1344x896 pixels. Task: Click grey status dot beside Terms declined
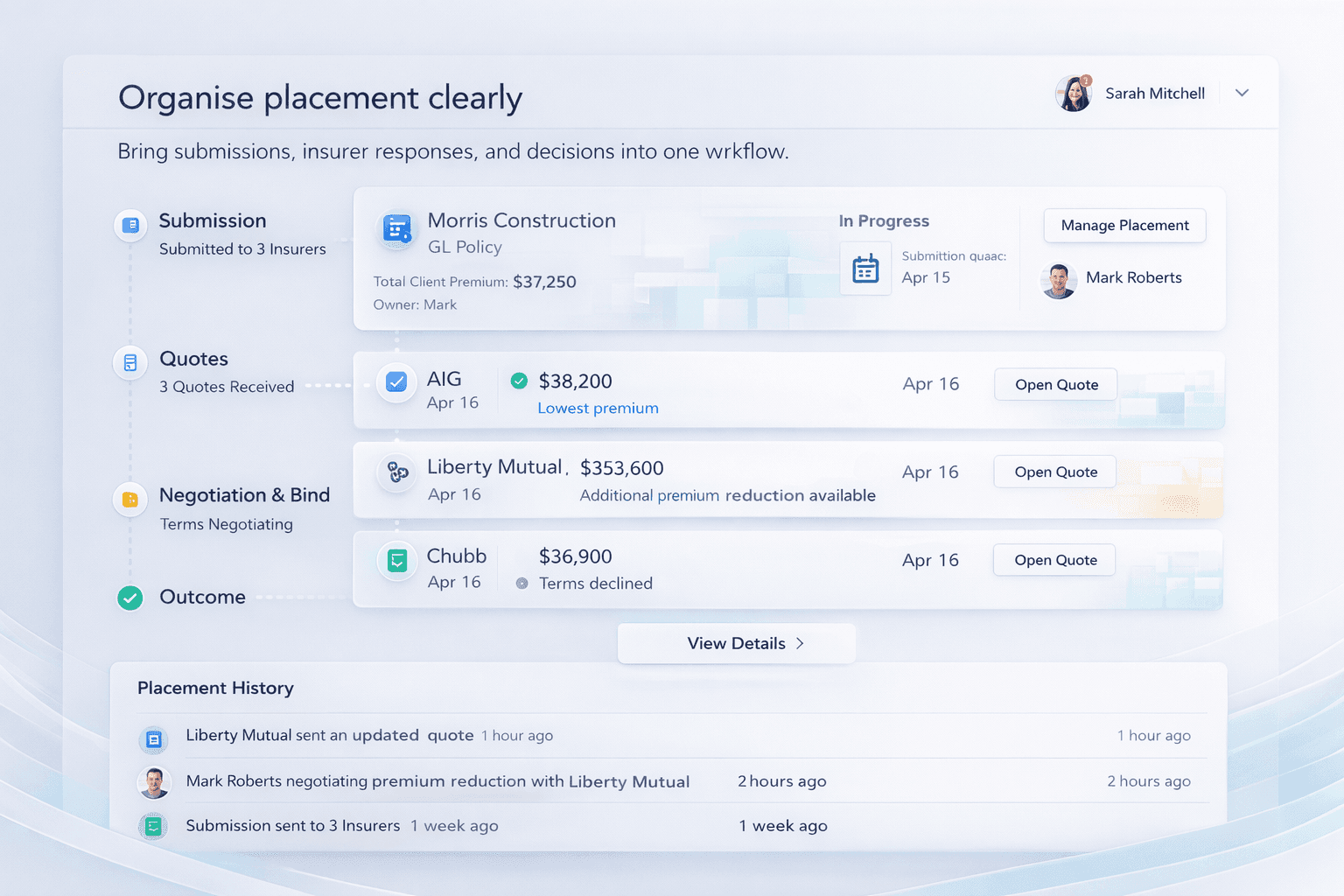click(x=521, y=583)
